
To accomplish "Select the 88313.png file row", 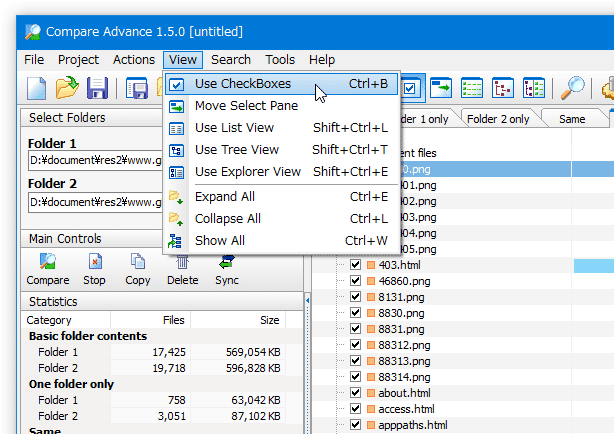I will pos(404,361).
